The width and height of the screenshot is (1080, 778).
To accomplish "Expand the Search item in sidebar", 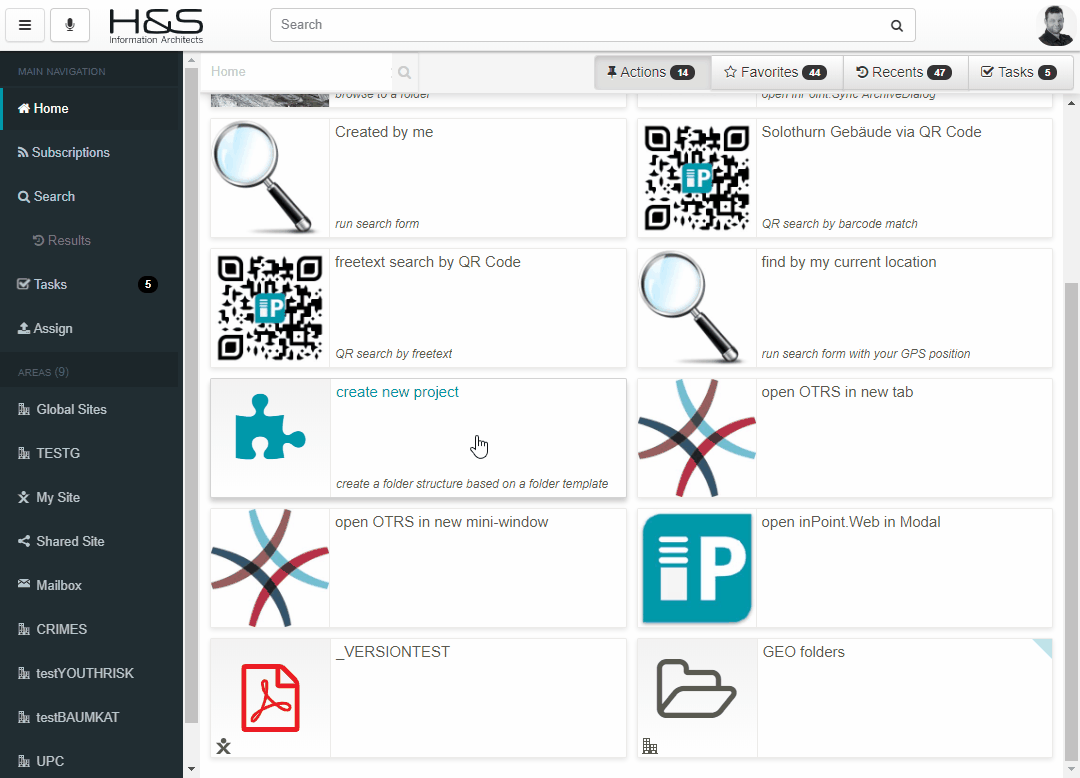I will (54, 197).
